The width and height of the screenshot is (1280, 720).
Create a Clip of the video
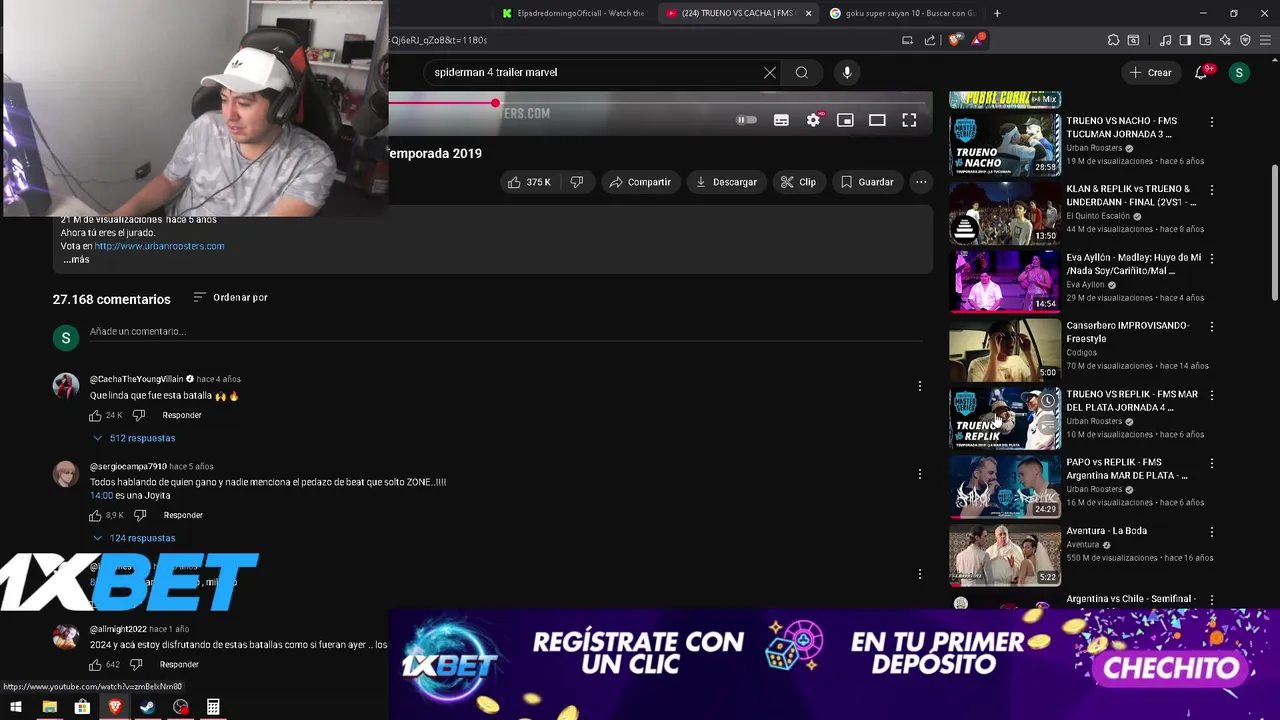(798, 182)
